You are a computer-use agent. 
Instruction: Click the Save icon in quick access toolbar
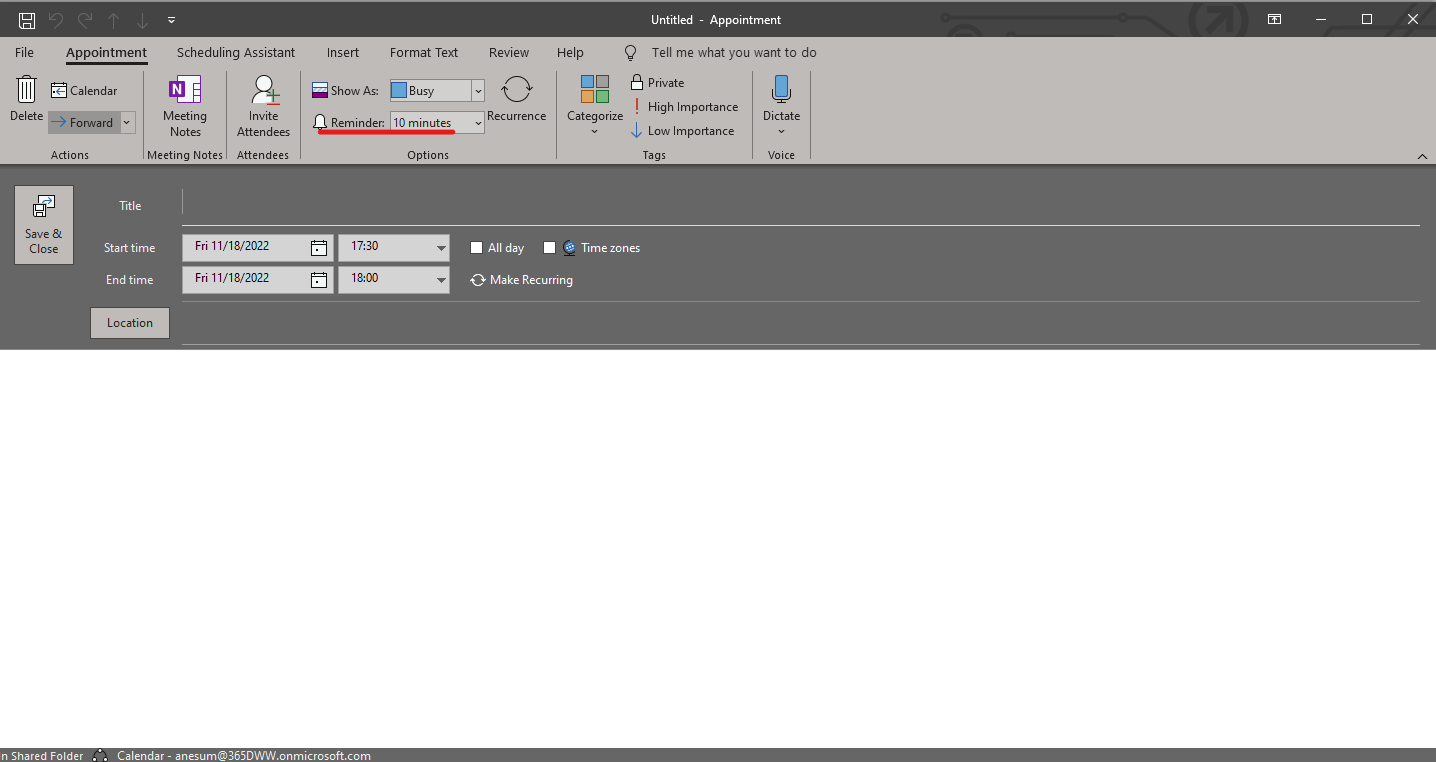click(x=27, y=20)
